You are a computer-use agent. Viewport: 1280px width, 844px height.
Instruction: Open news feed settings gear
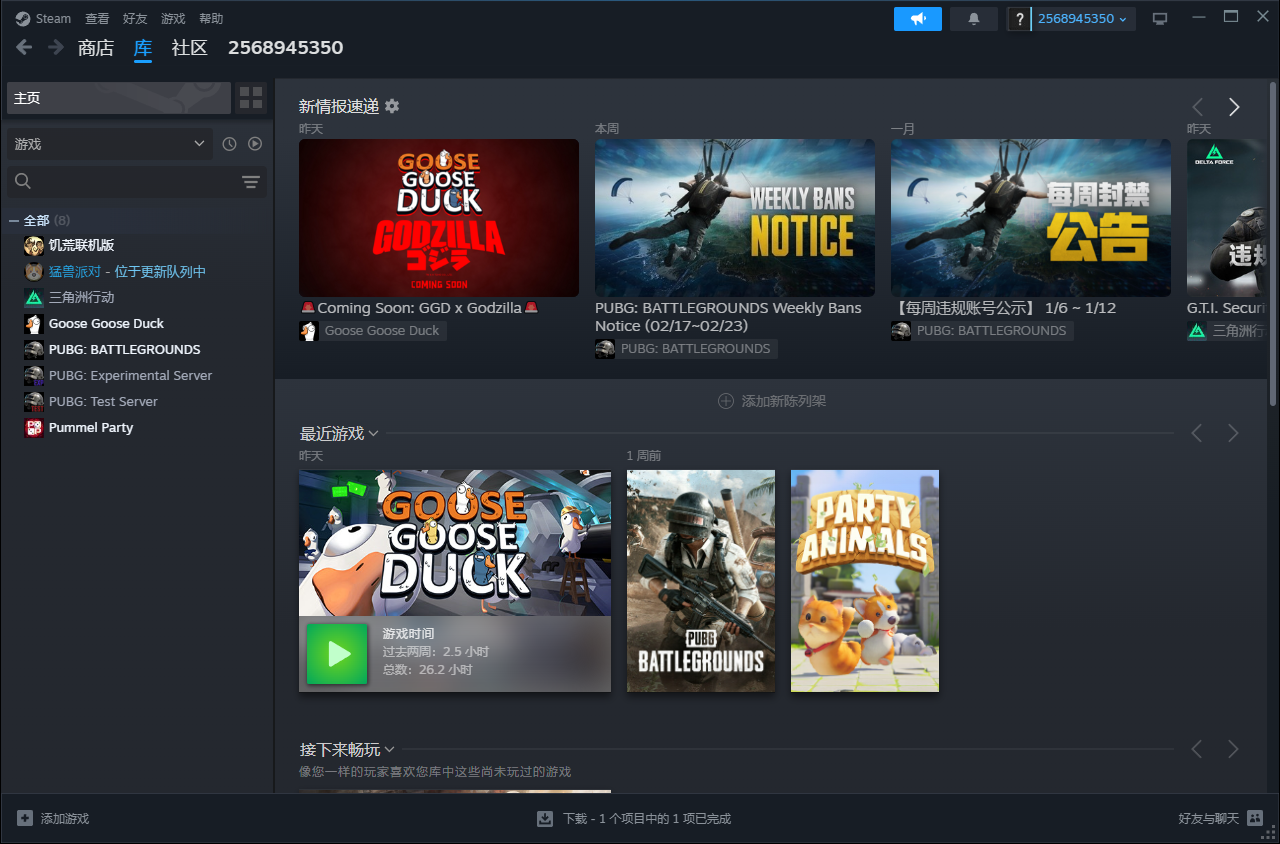[392, 106]
